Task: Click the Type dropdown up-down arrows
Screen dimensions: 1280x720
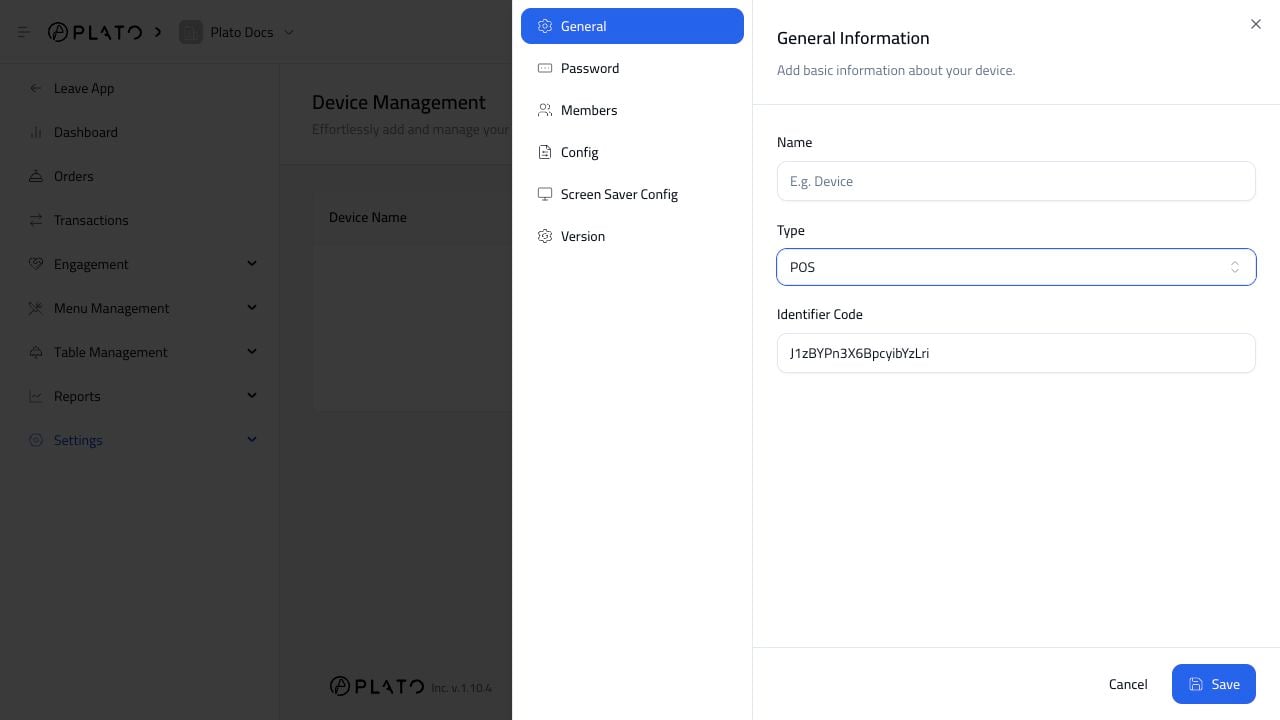Action: [1235, 267]
